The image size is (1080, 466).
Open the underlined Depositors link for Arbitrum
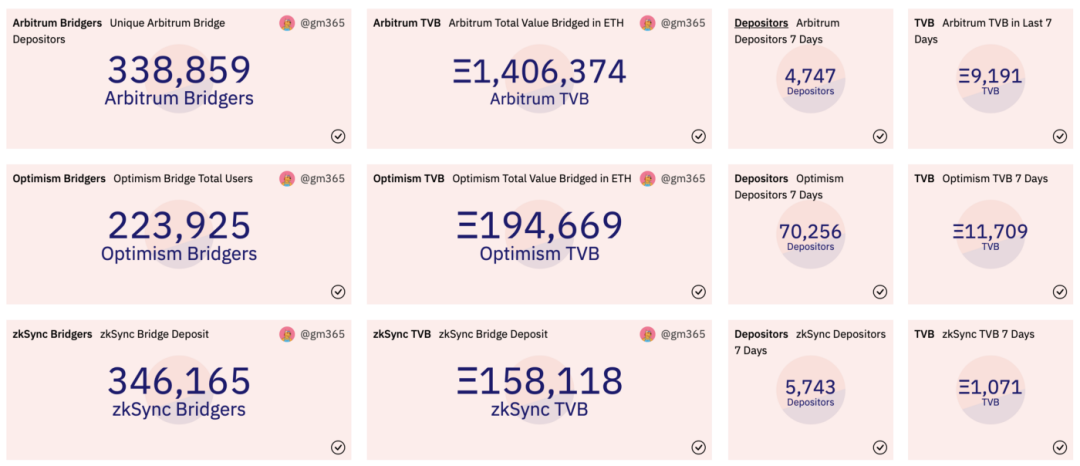coord(761,23)
